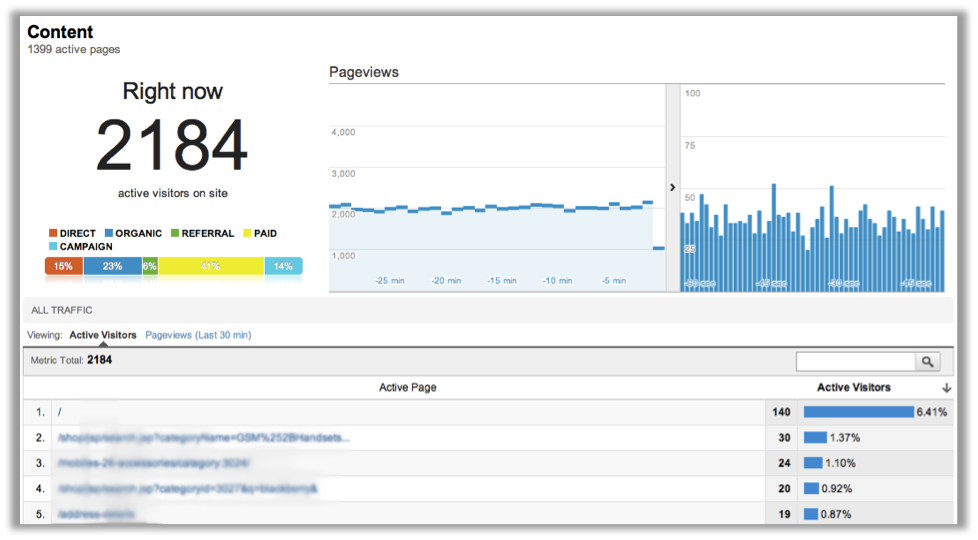The height and width of the screenshot is (540, 978).
Task: Click the orange 15% Direct traffic segment
Action: [63, 266]
